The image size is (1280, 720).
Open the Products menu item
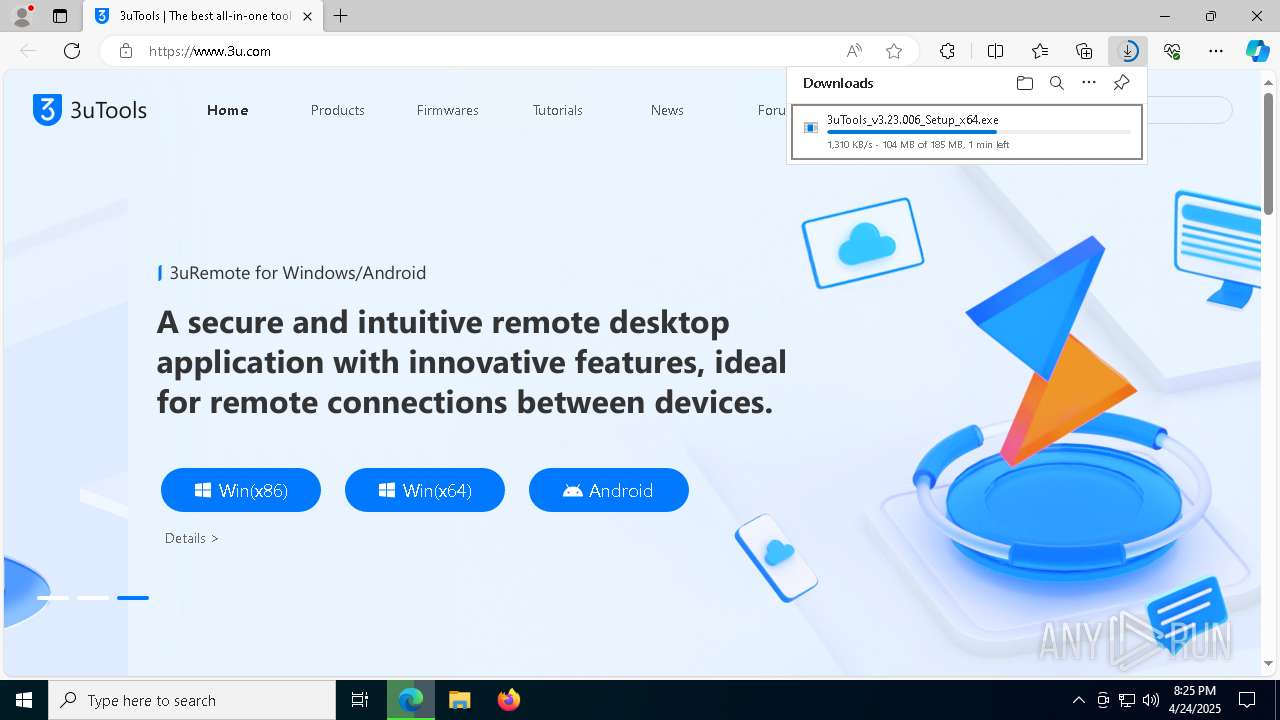click(337, 110)
